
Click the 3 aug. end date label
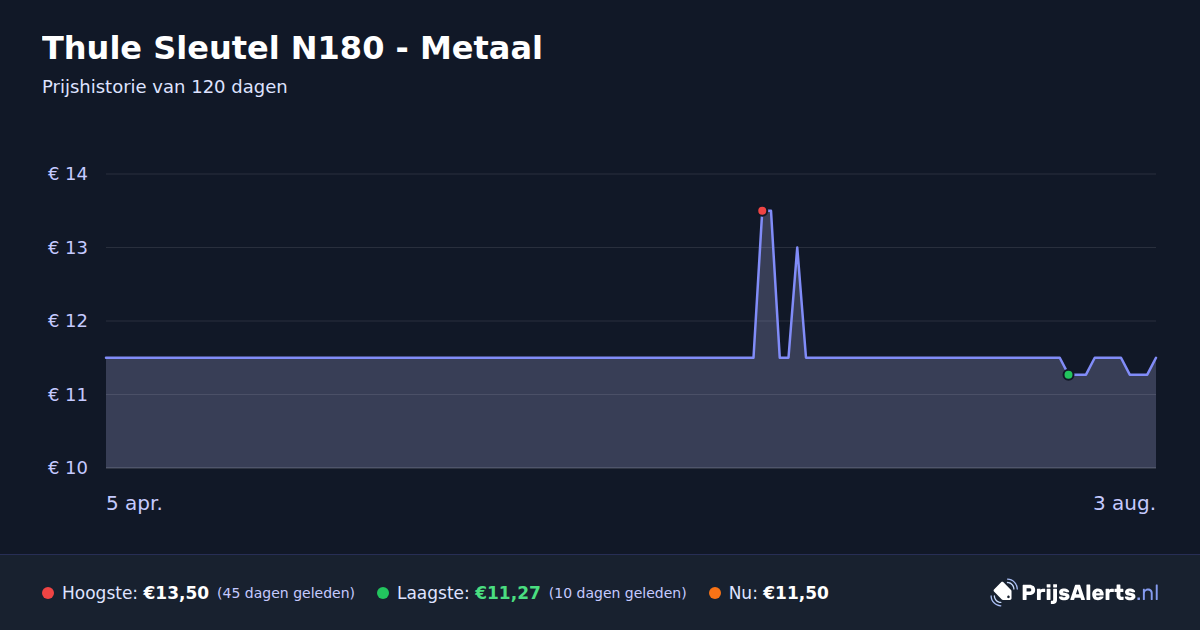point(1124,504)
